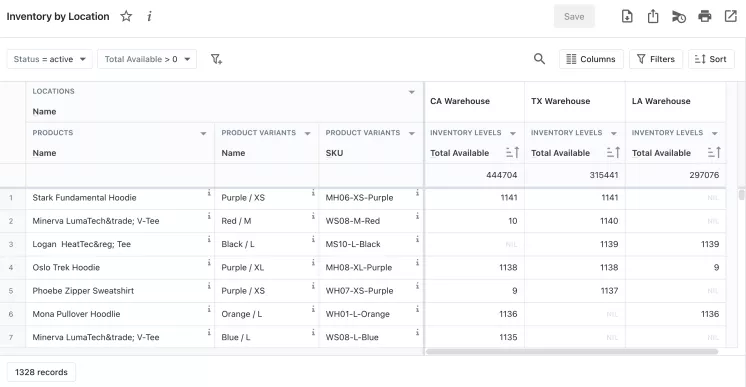
Task: Select the CA Warehouse column header
Action: coord(474,101)
